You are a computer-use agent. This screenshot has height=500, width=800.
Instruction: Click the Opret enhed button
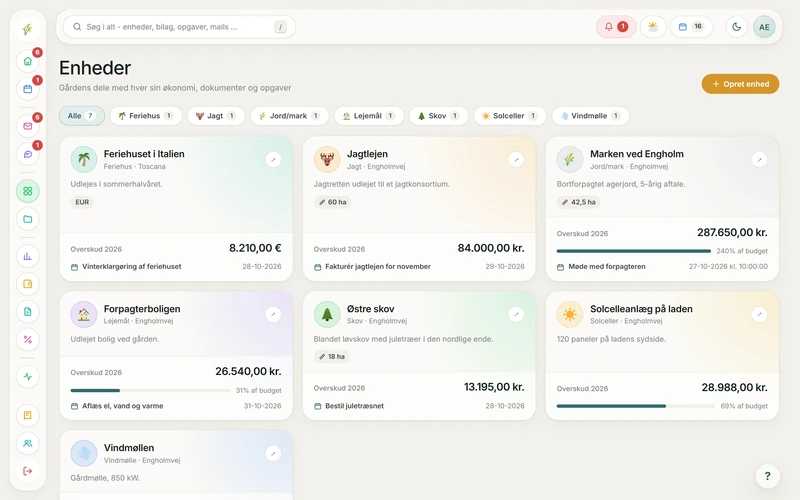740,84
